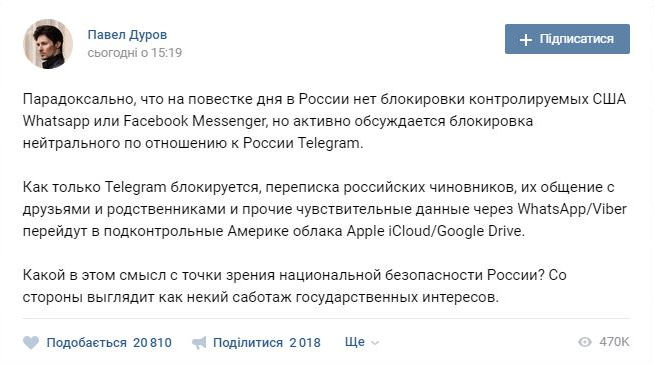Open the Ще more actions menu

pos(355,342)
